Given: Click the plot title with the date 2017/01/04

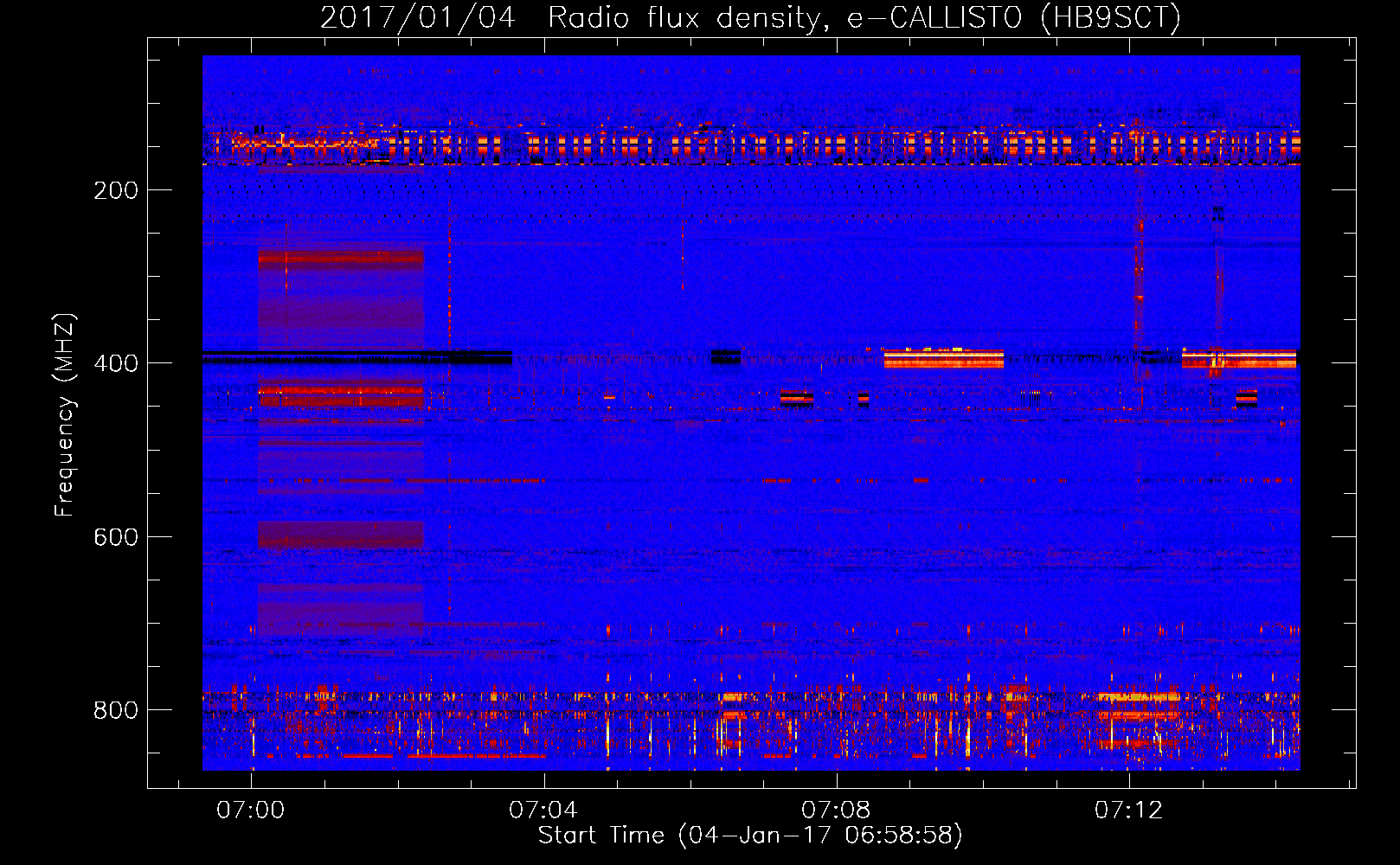Looking at the screenshot, I should 750,17.
